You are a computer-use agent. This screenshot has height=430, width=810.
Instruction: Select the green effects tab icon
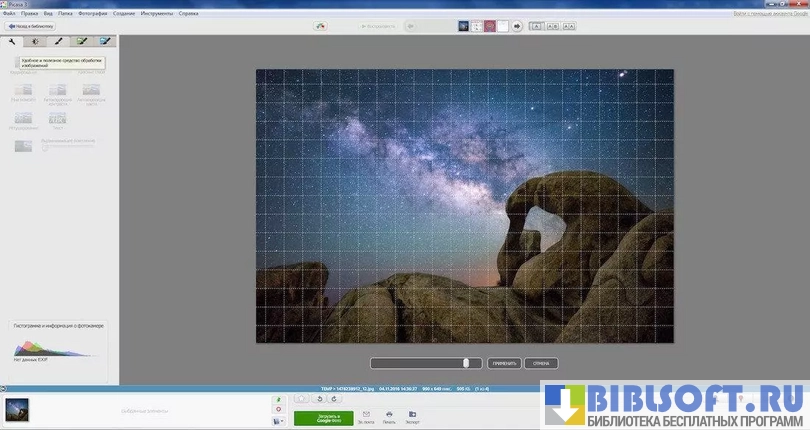[x=82, y=42]
